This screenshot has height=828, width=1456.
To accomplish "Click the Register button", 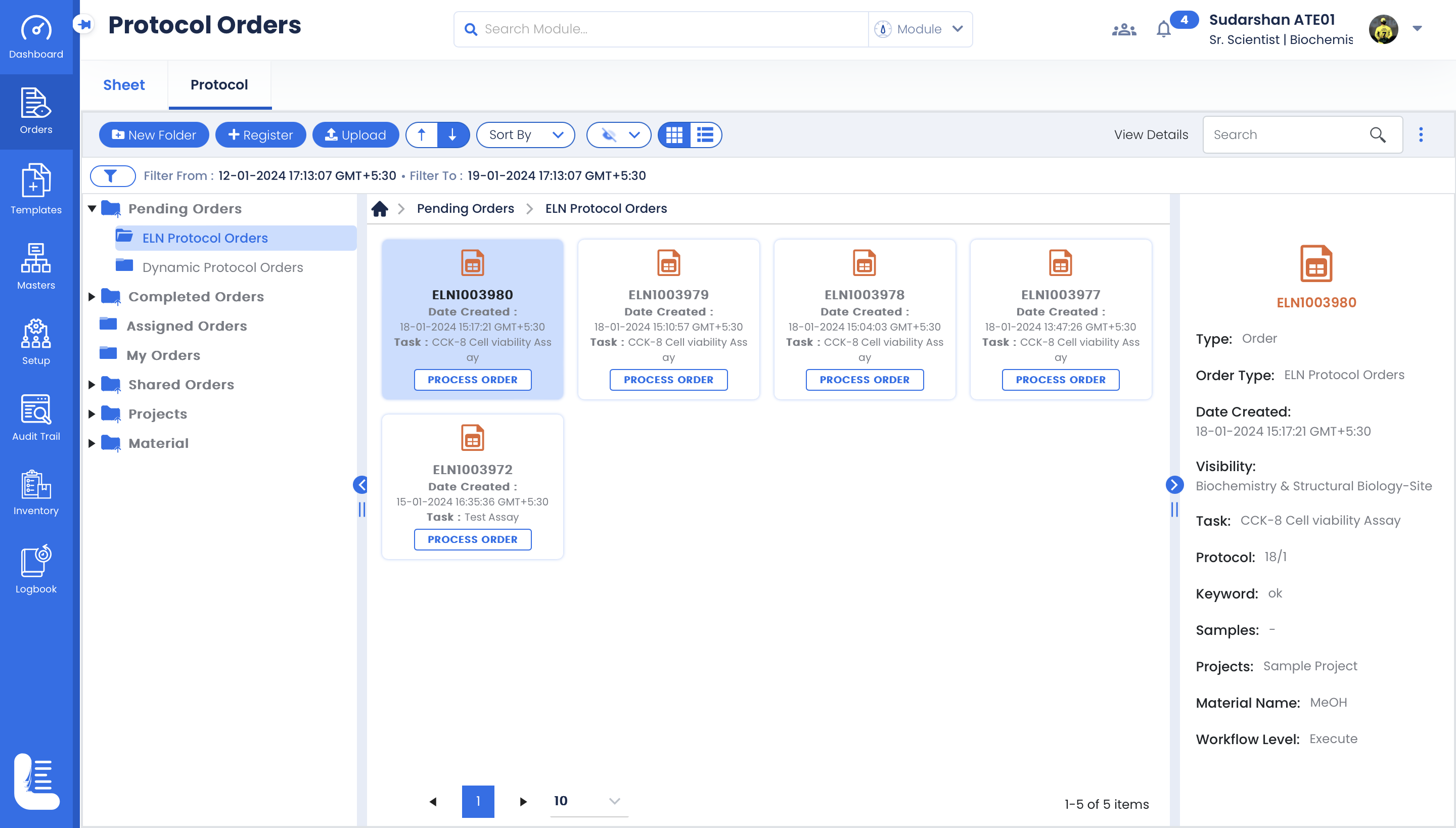I will point(260,135).
